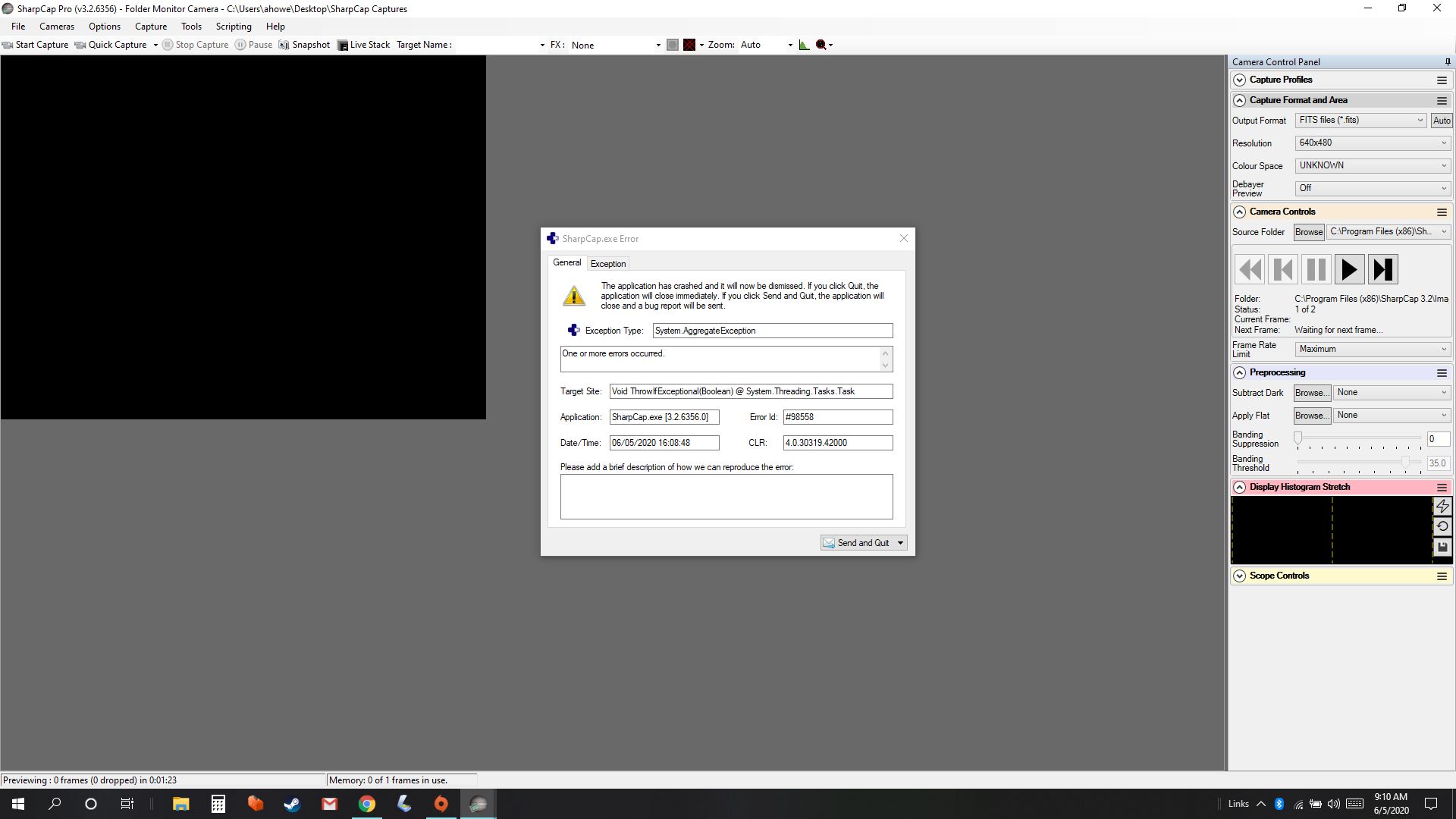Reset the histogram stretch
Viewport: 1456px width, 819px height.
[1442, 526]
